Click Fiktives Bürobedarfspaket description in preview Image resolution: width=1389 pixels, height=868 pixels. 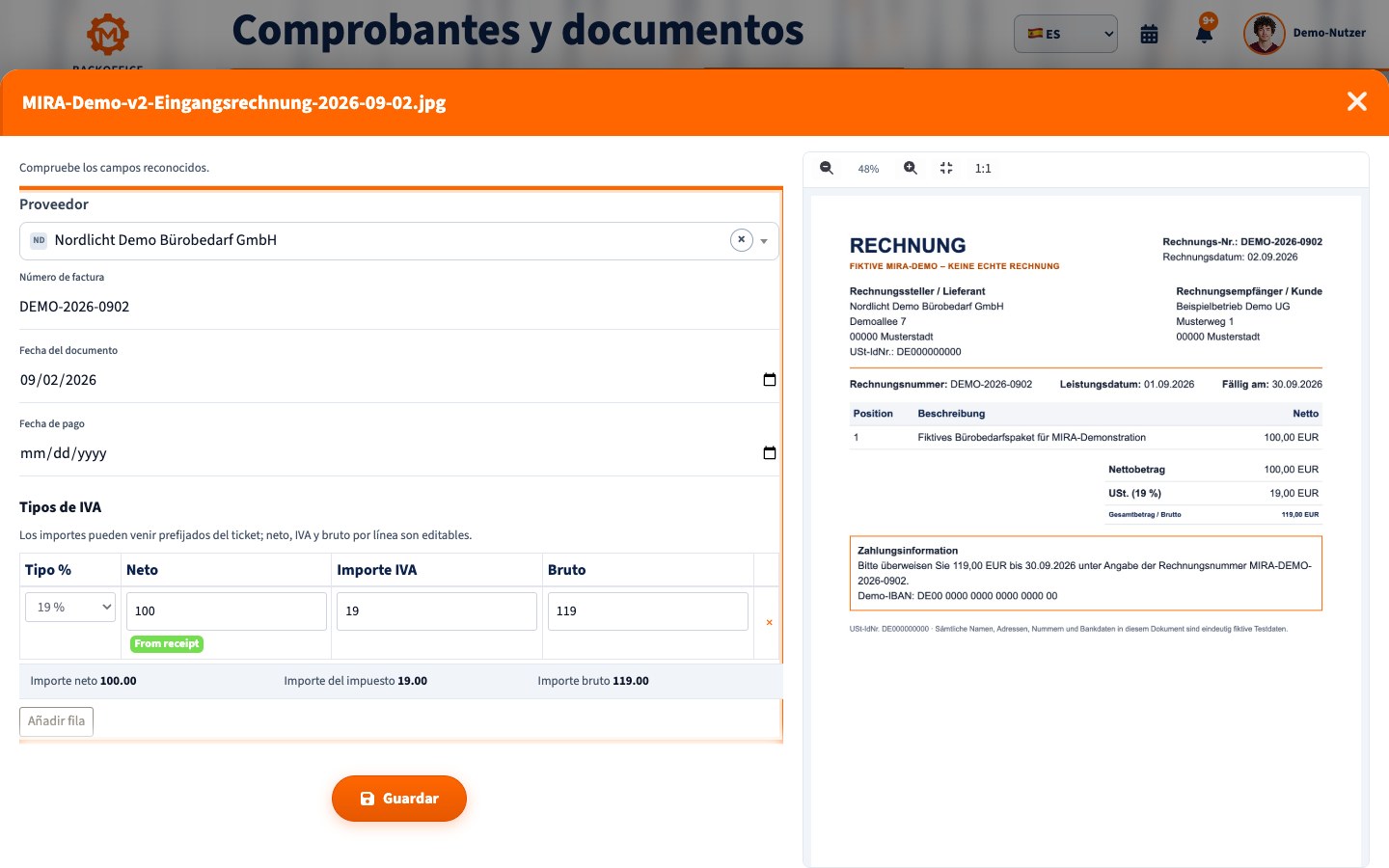click(1031, 438)
